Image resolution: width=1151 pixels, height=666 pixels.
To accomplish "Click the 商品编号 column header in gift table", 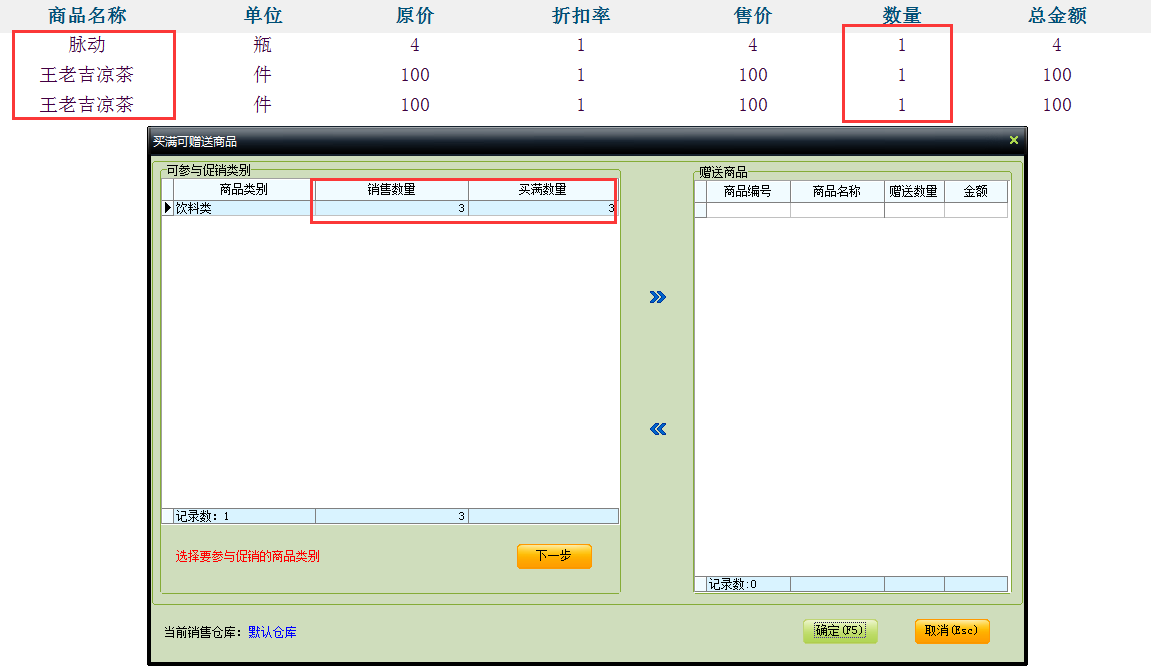I will 747,192.
